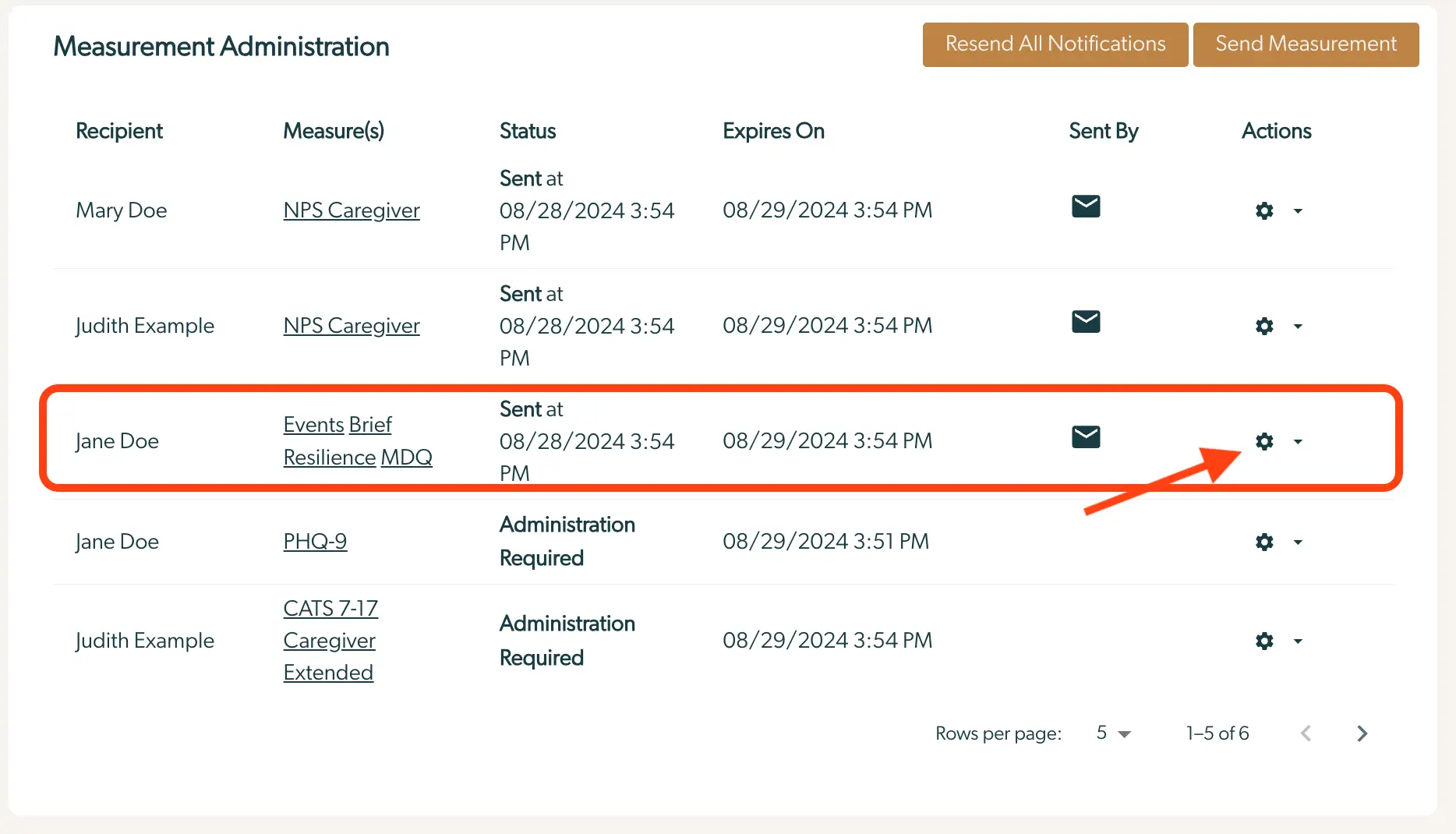Open the PHQ-9 measure link
1456x834 pixels.
coord(315,541)
